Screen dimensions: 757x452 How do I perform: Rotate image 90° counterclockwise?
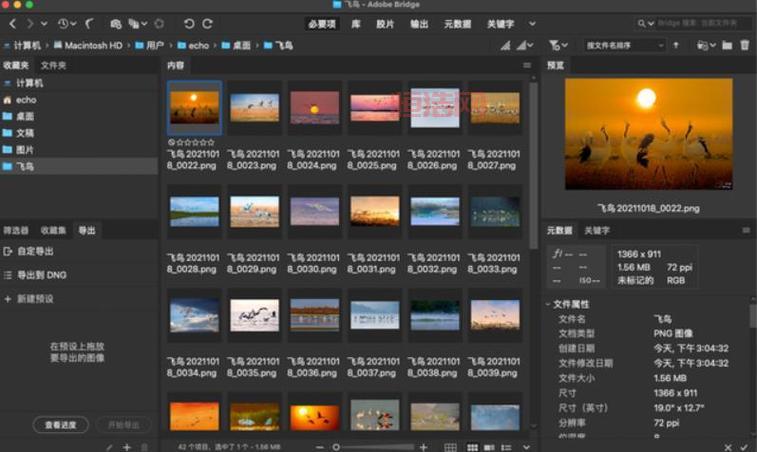pyautogui.click(x=188, y=23)
